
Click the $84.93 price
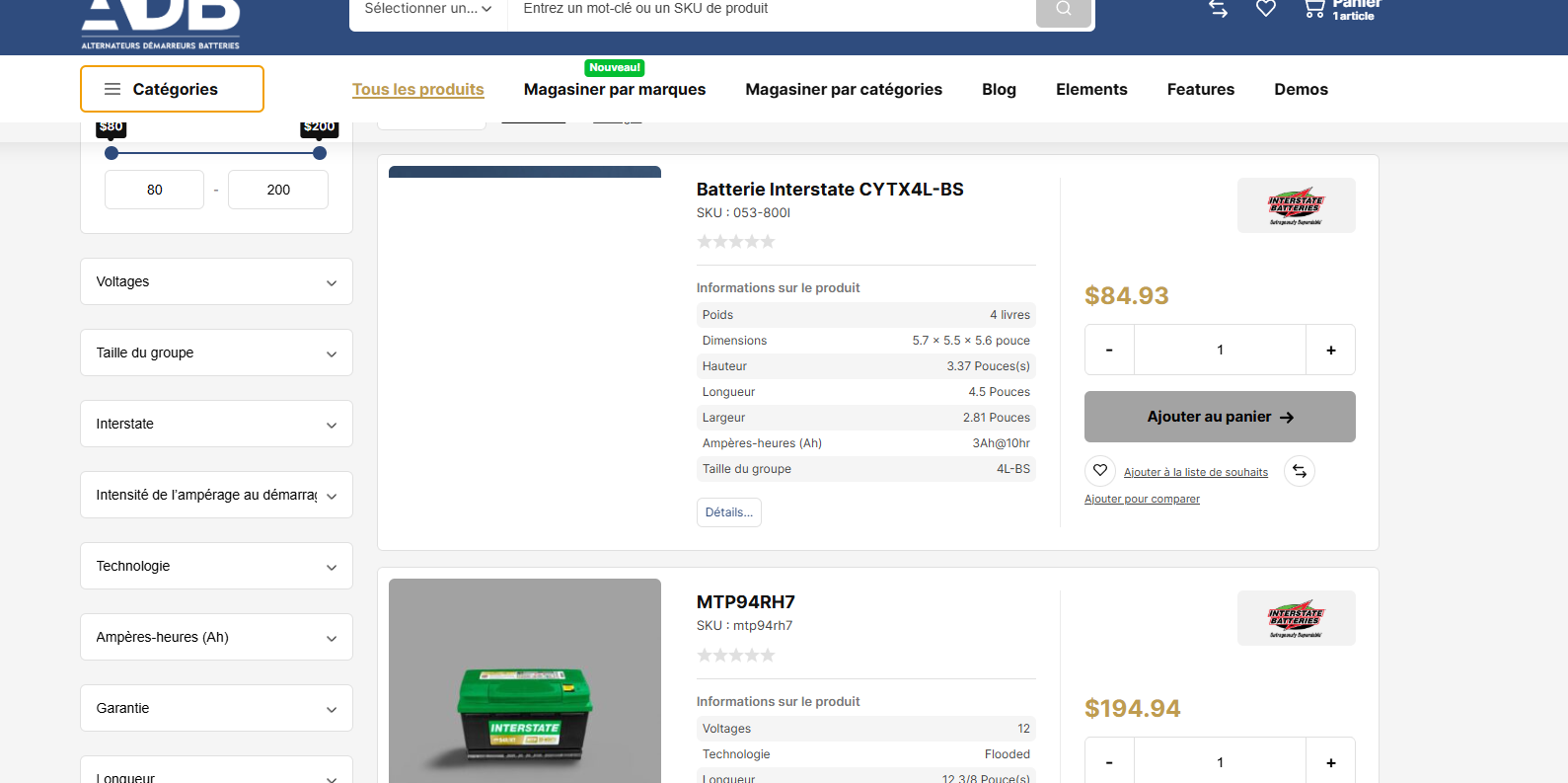click(x=1126, y=295)
